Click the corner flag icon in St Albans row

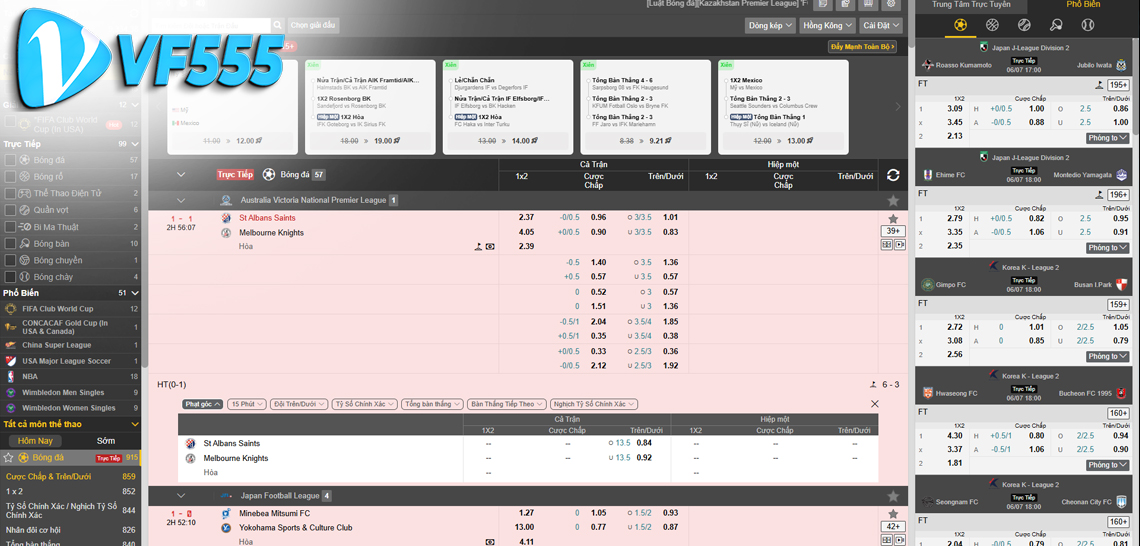478,246
